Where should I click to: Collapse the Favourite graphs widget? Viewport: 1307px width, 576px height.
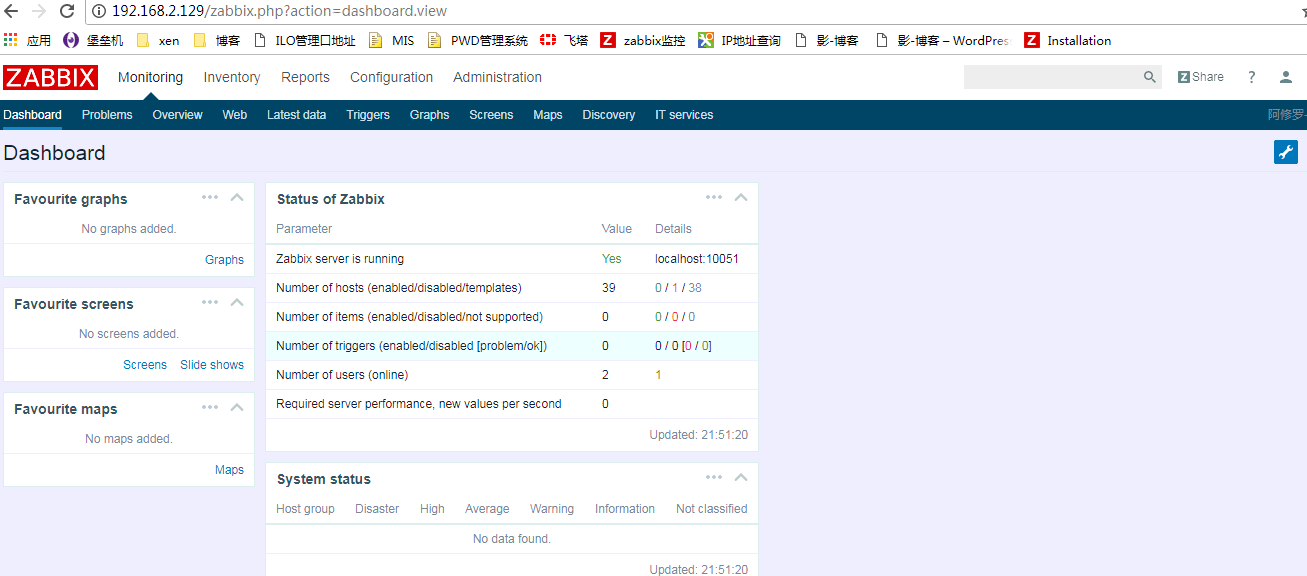pyautogui.click(x=237, y=197)
